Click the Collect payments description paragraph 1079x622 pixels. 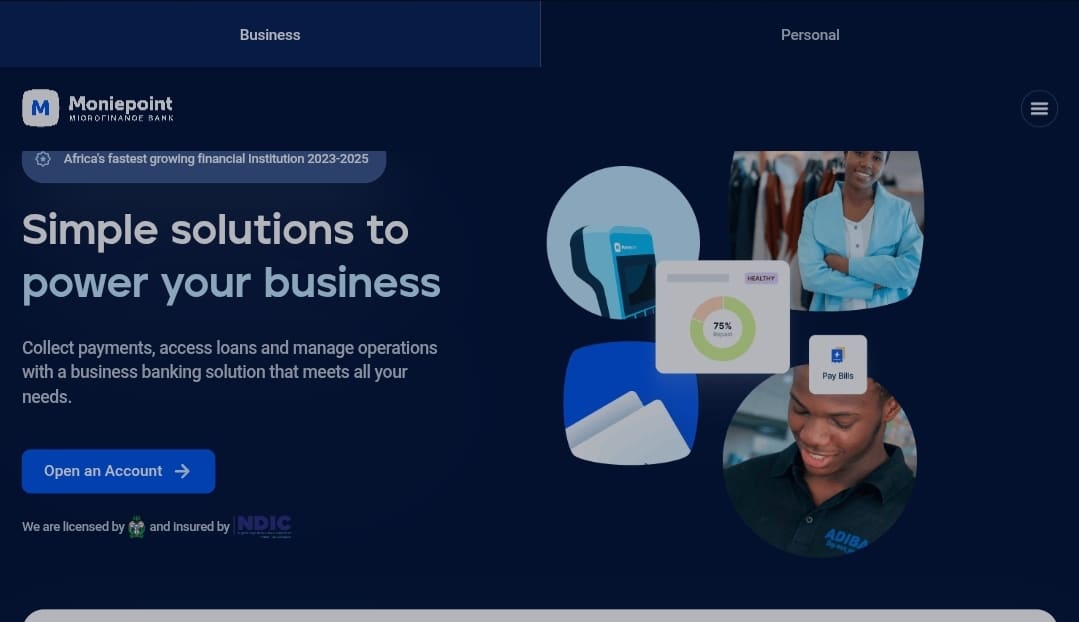point(230,372)
